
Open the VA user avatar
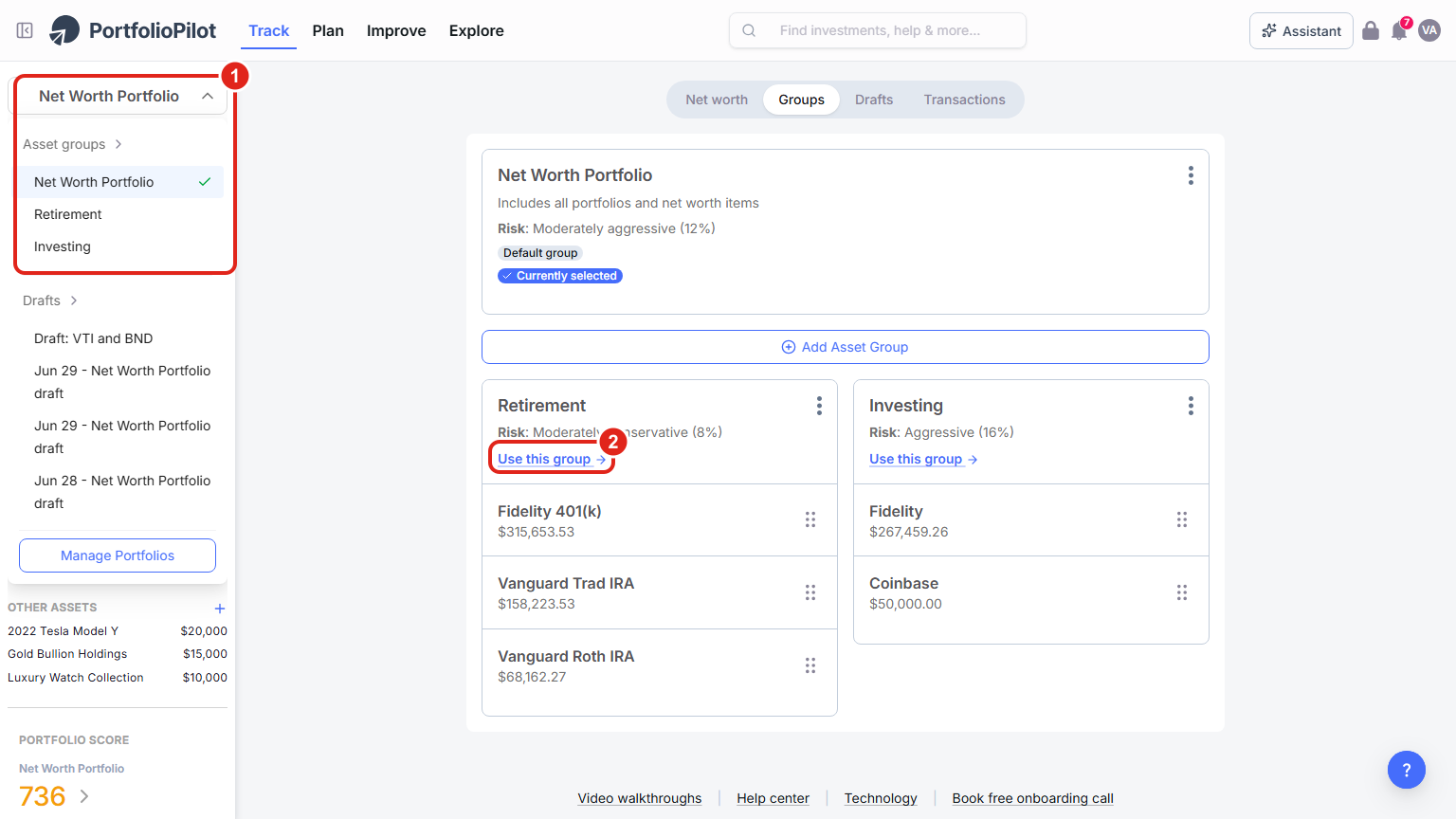pos(1429,30)
